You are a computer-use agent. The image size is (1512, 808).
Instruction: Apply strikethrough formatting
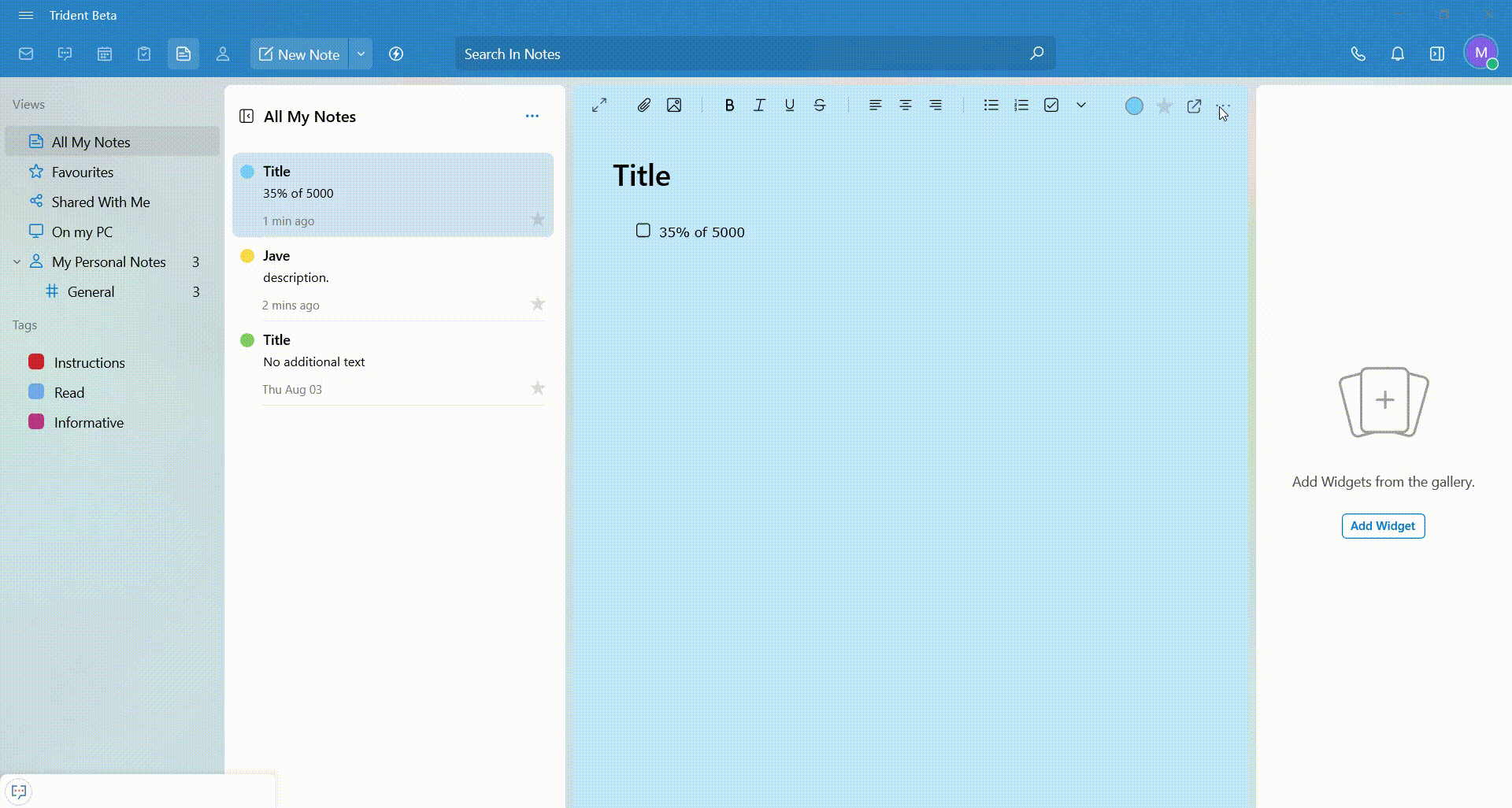click(820, 106)
